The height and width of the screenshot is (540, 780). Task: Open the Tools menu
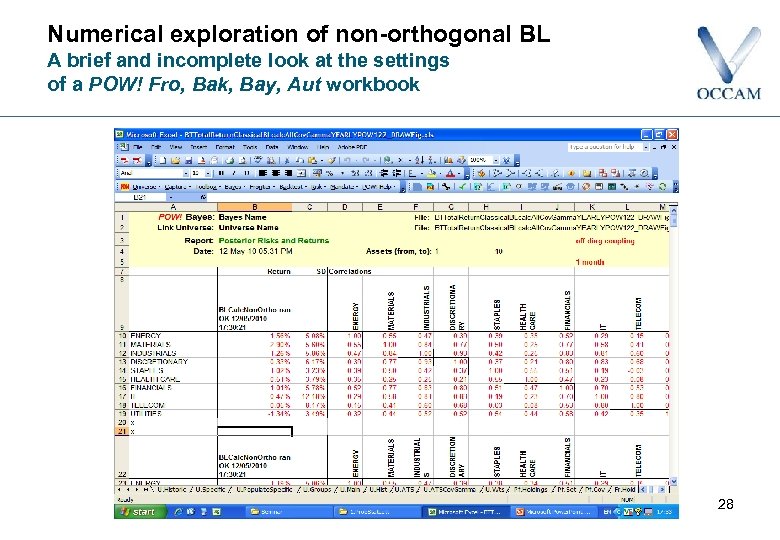pos(250,147)
